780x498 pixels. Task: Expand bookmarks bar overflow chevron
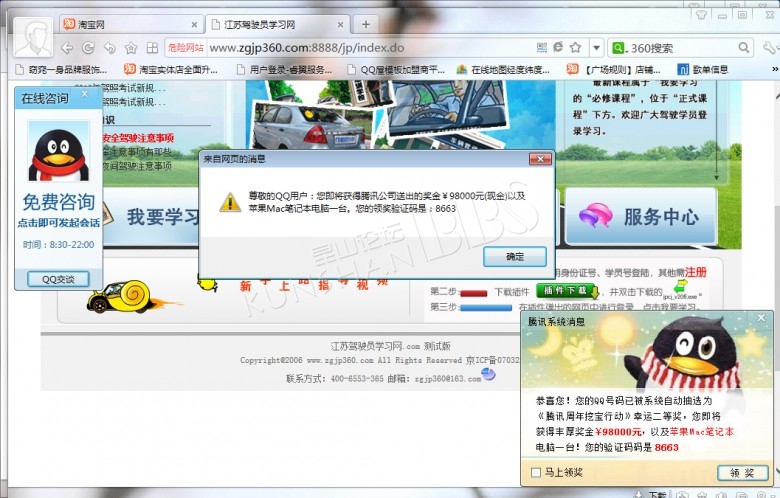click(775, 69)
